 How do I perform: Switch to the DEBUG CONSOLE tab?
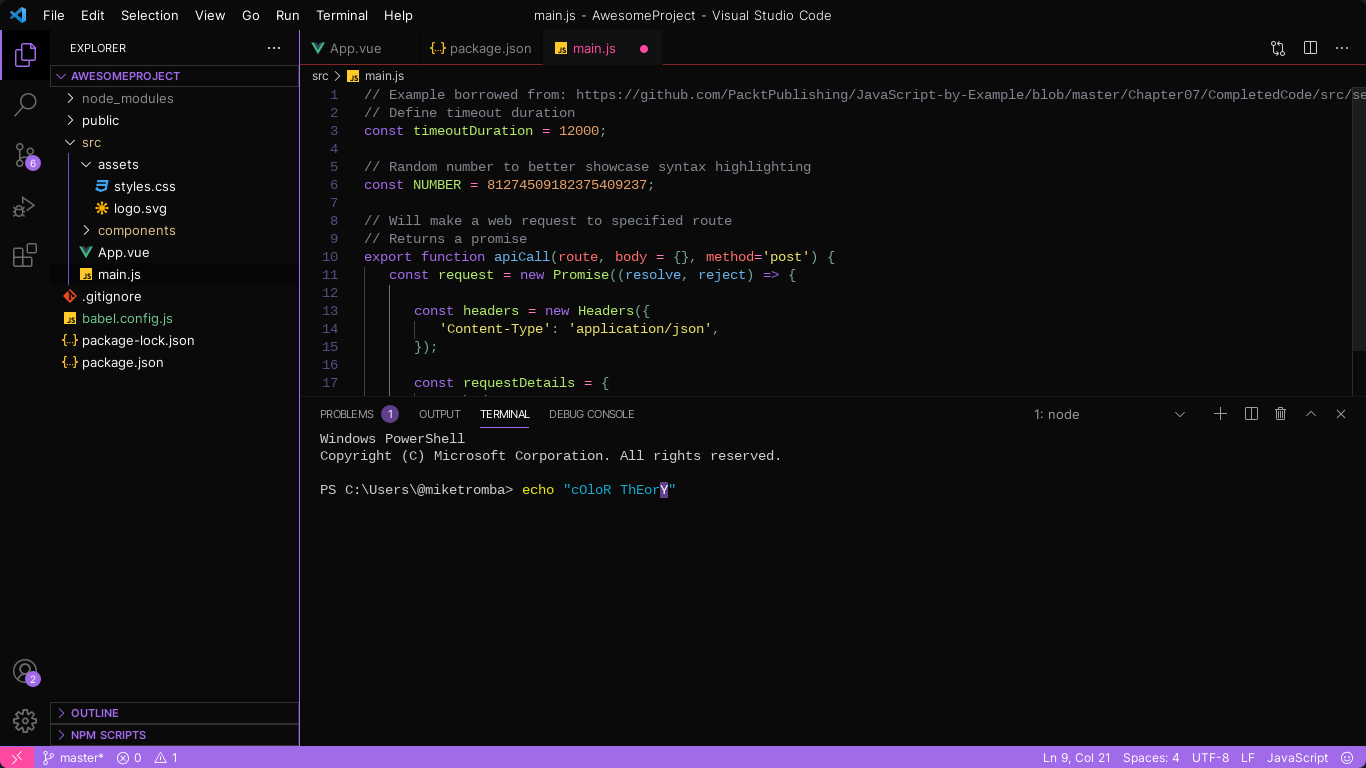click(x=592, y=414)
